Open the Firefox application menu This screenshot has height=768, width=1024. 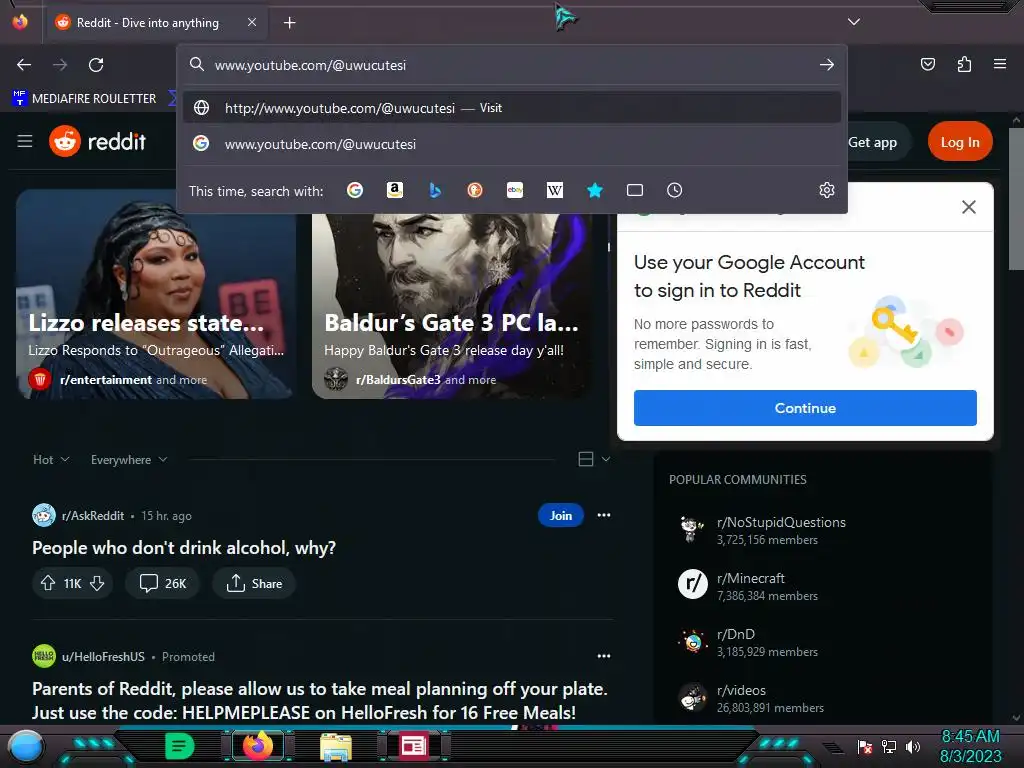(x=1000, y=64)
